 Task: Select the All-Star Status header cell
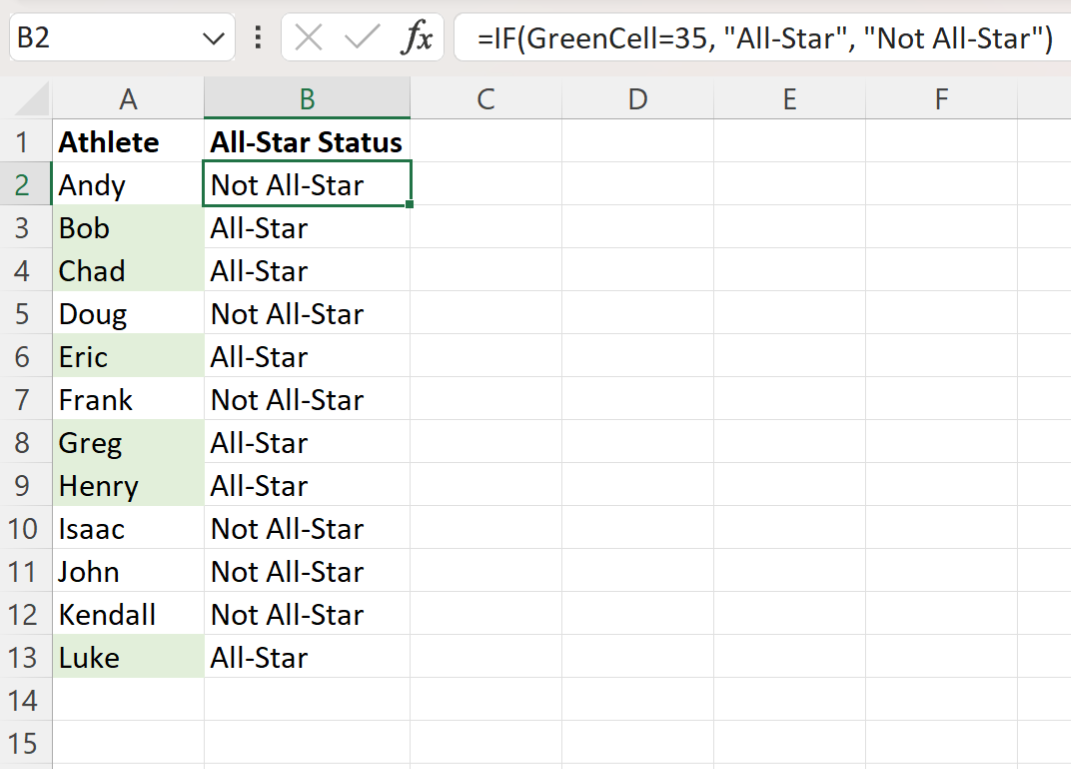point(307,141)
